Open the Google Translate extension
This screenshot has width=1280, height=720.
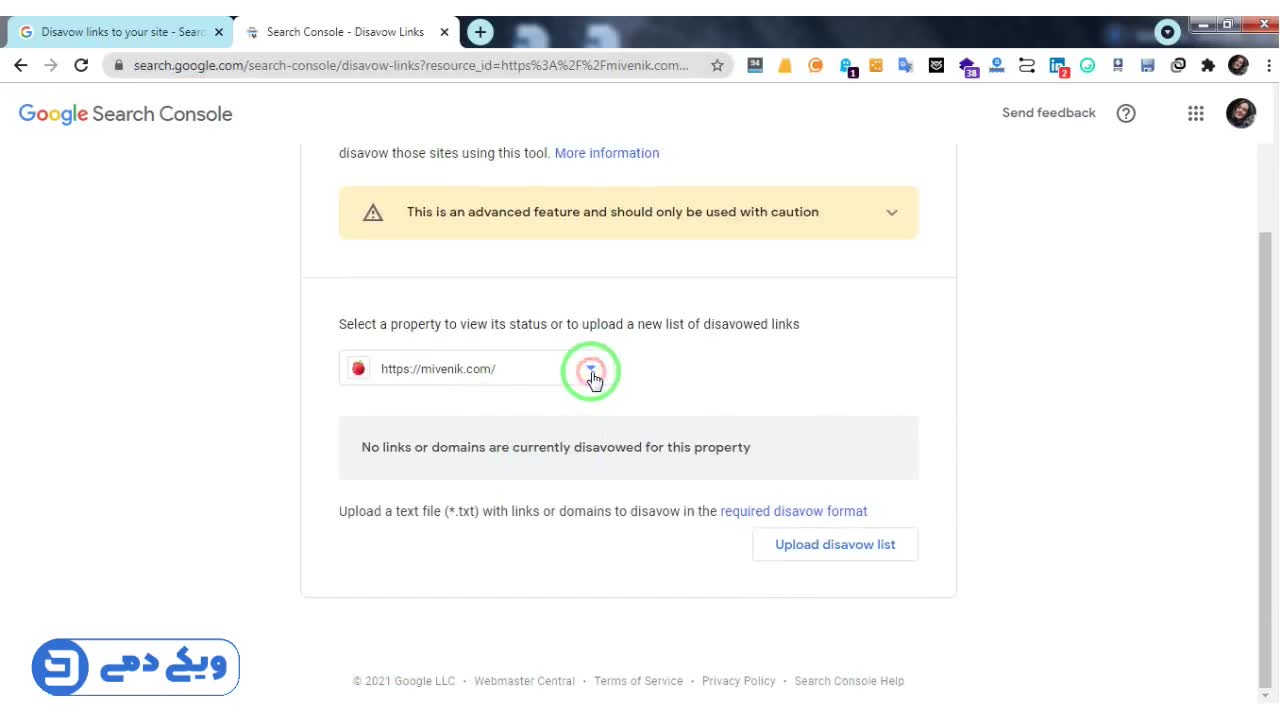coord(905,65)
